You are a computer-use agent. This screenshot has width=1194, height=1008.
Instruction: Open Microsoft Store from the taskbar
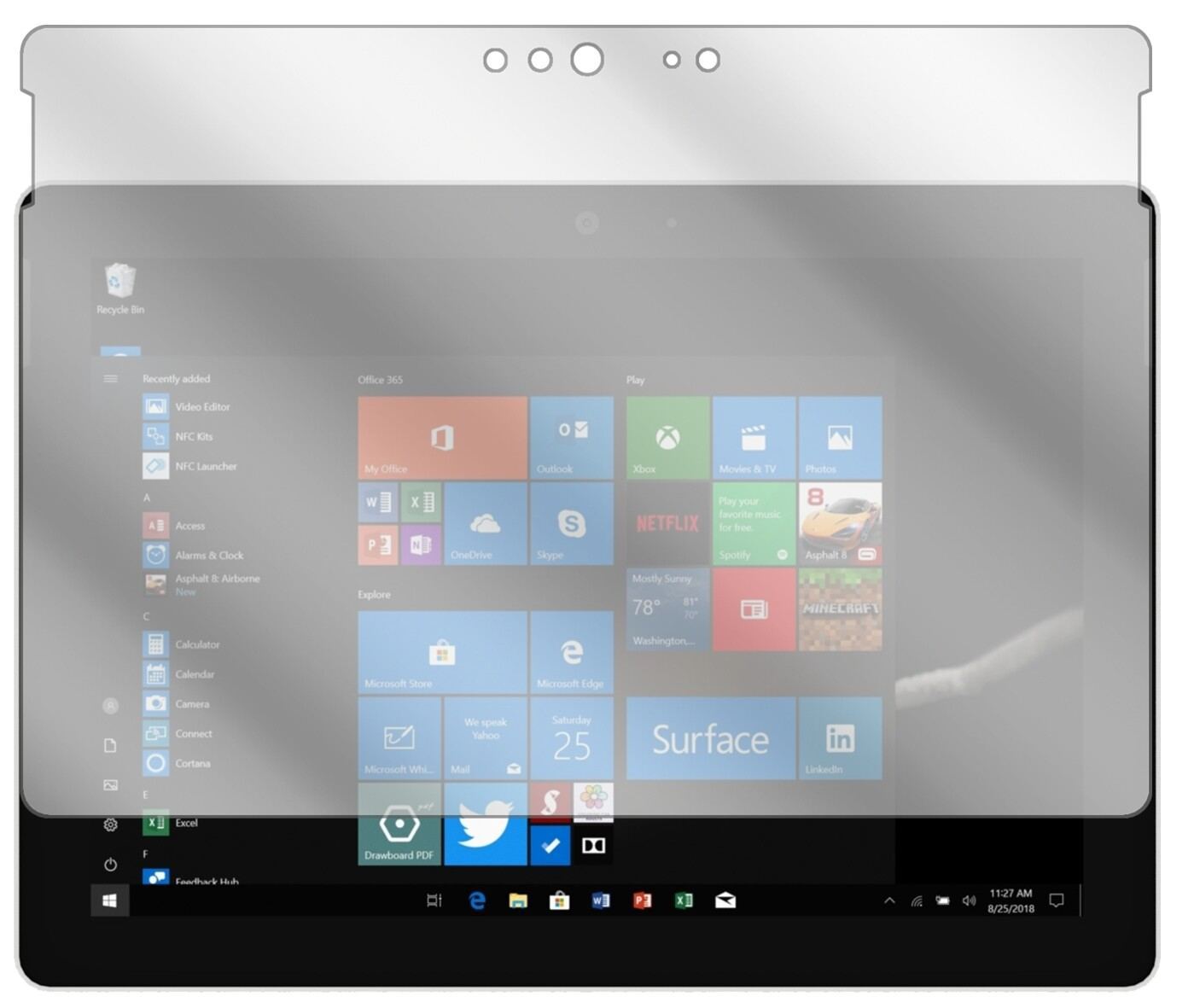[x=559, y=900]
